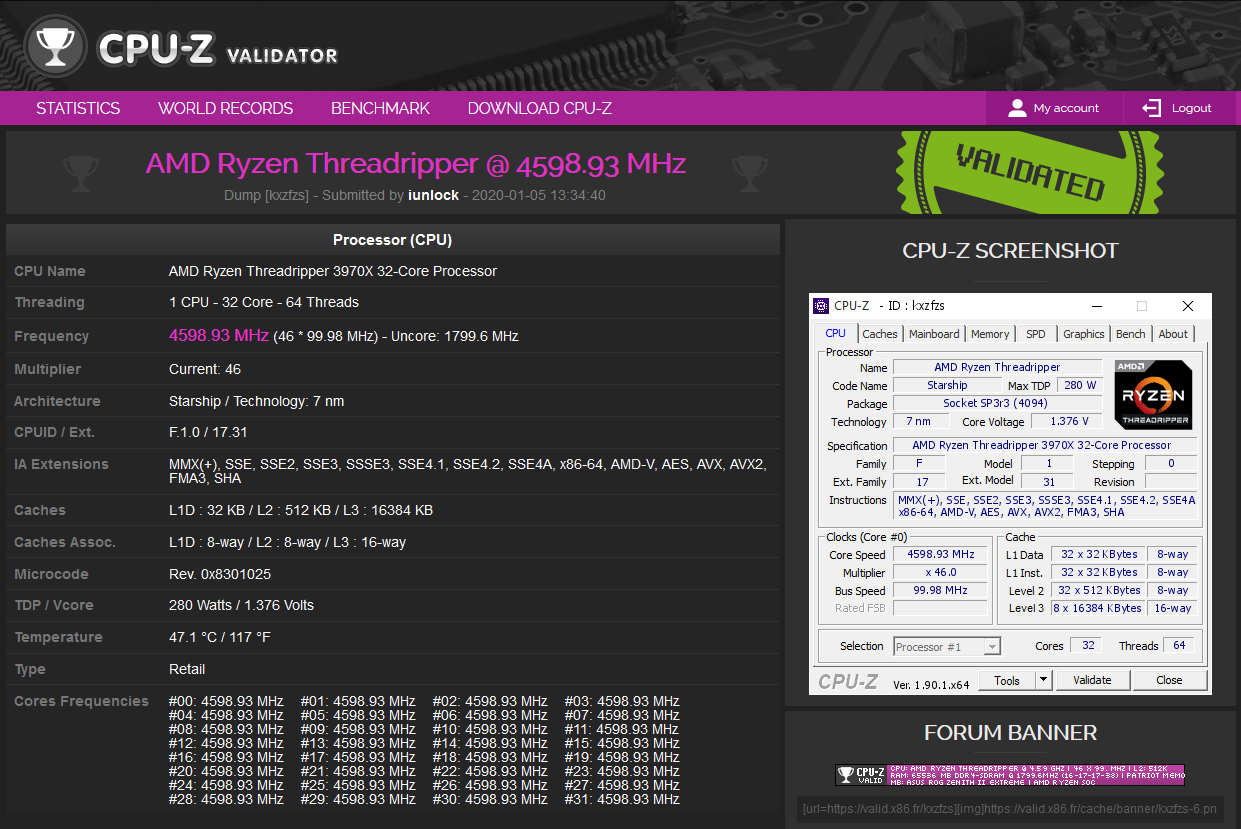This screenshot has width=1241, height=829.
Task: Click CPUID value 'F.1.0 / 17.31'
Action: (208, 432)
